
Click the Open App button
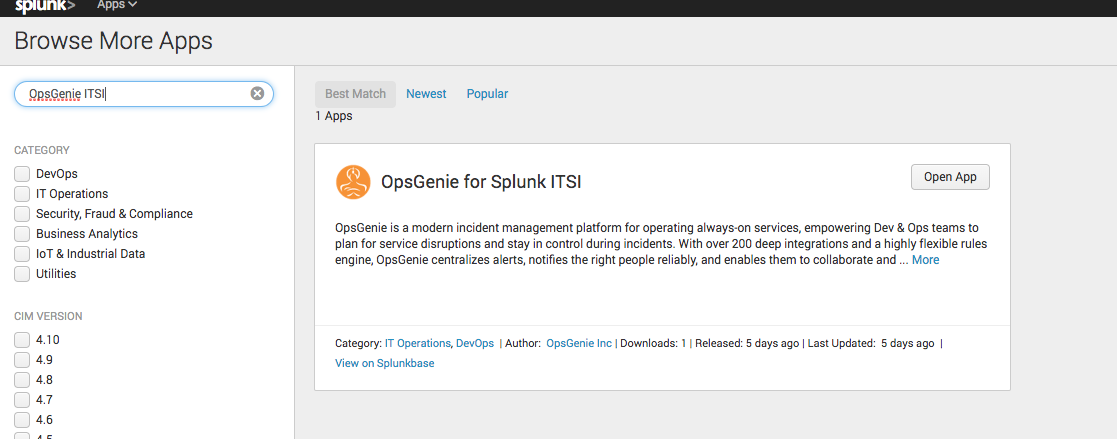(x=950, y=177)
